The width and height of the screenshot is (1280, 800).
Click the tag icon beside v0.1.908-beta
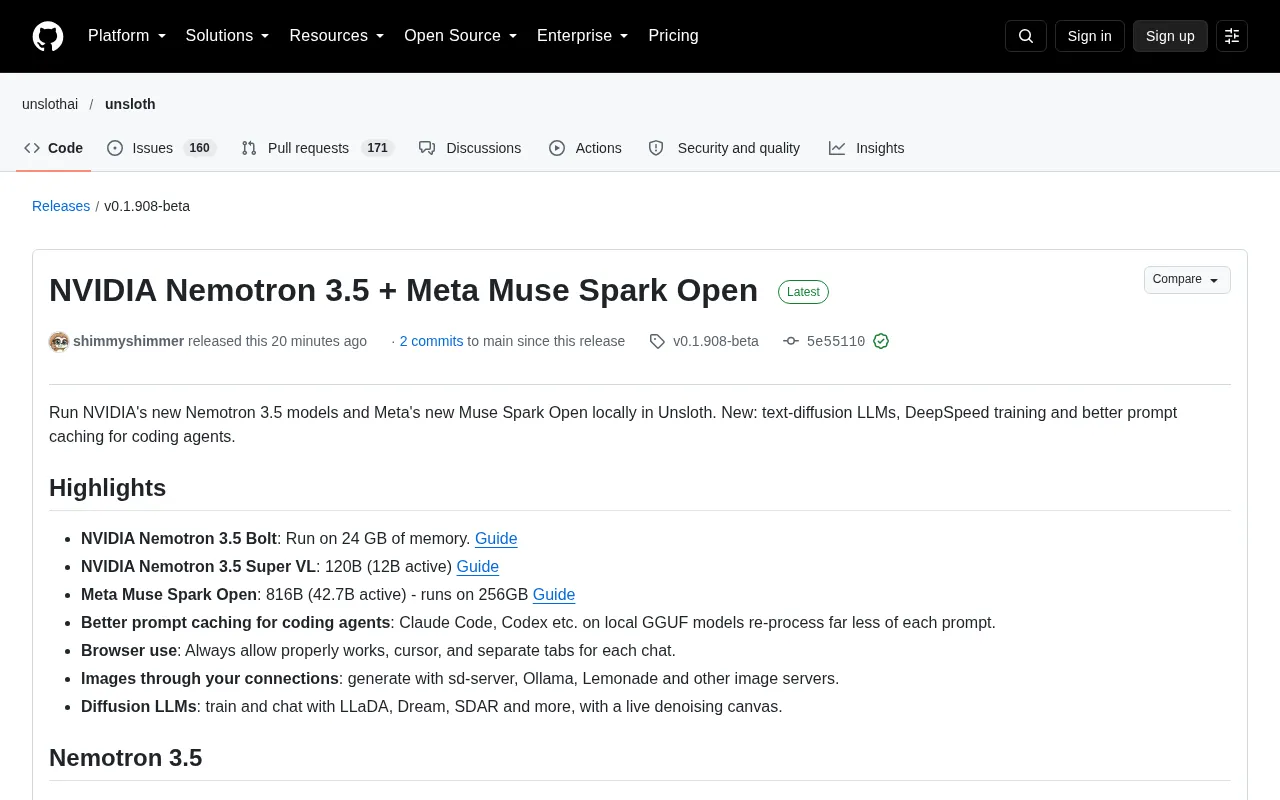click(x=657, y=342)
